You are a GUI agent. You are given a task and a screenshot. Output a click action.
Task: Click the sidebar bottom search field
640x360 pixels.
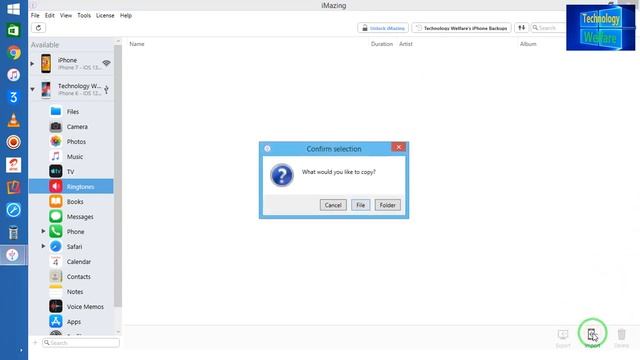click(81, 342)
